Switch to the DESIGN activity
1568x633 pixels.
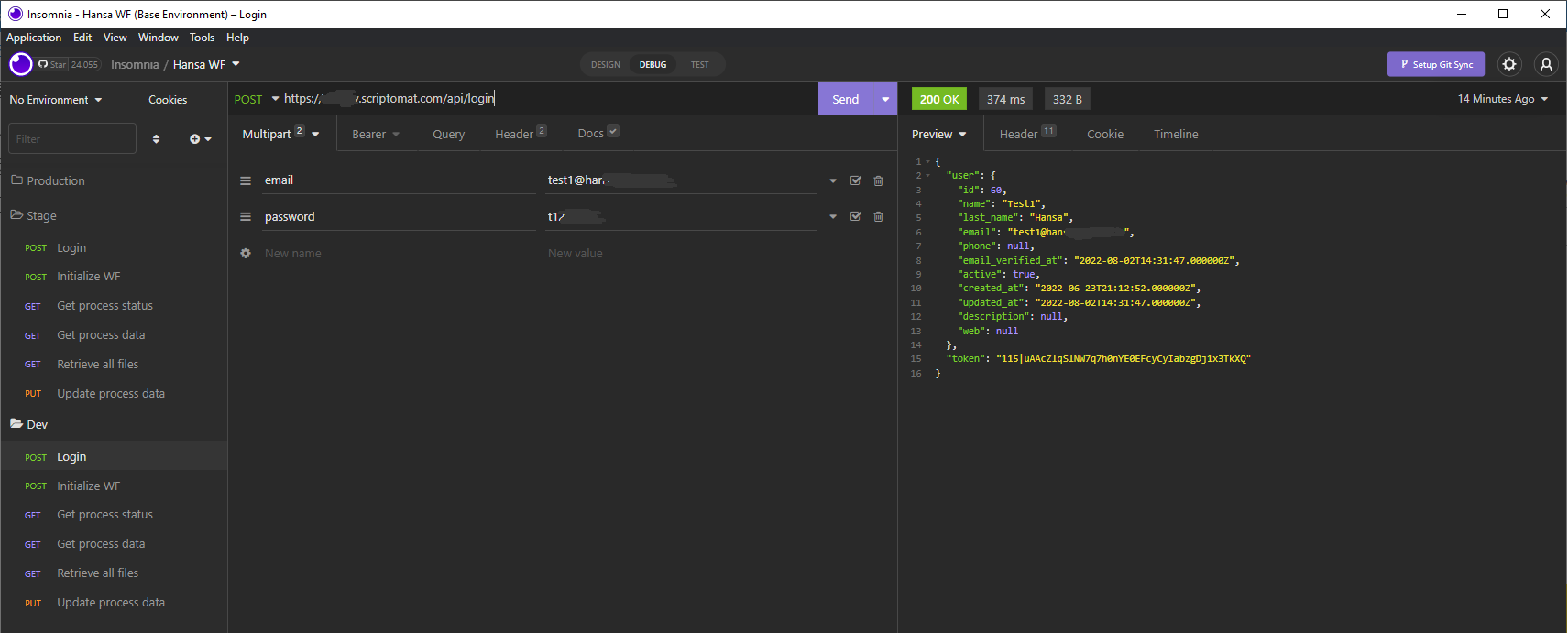click(x=606, y=65)
